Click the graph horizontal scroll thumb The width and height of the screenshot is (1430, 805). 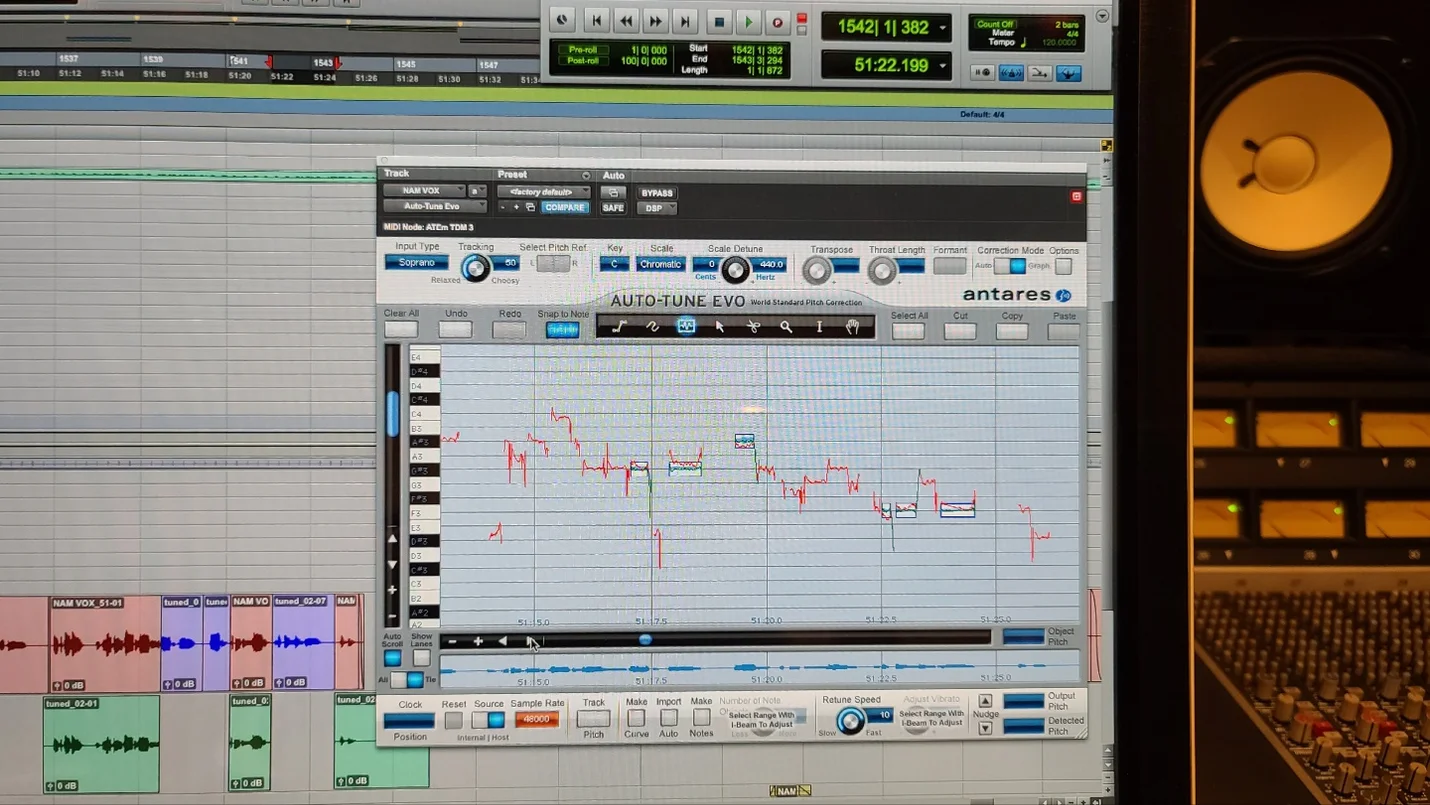645,639
